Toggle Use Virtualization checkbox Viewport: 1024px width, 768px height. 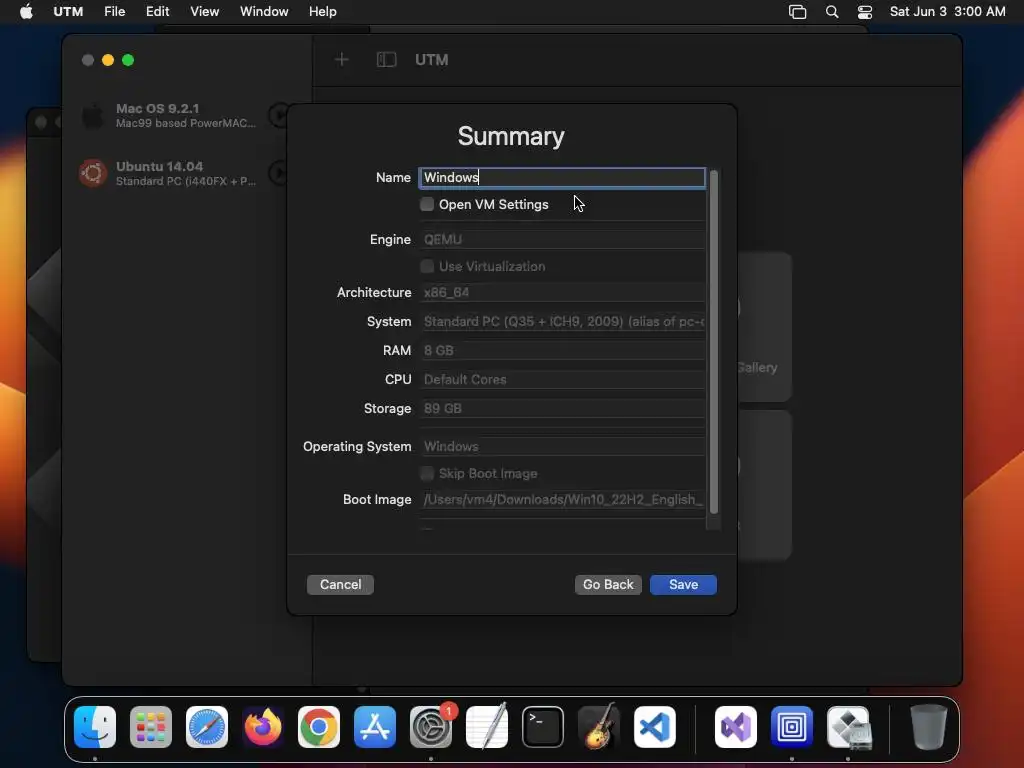pos(426,266)
